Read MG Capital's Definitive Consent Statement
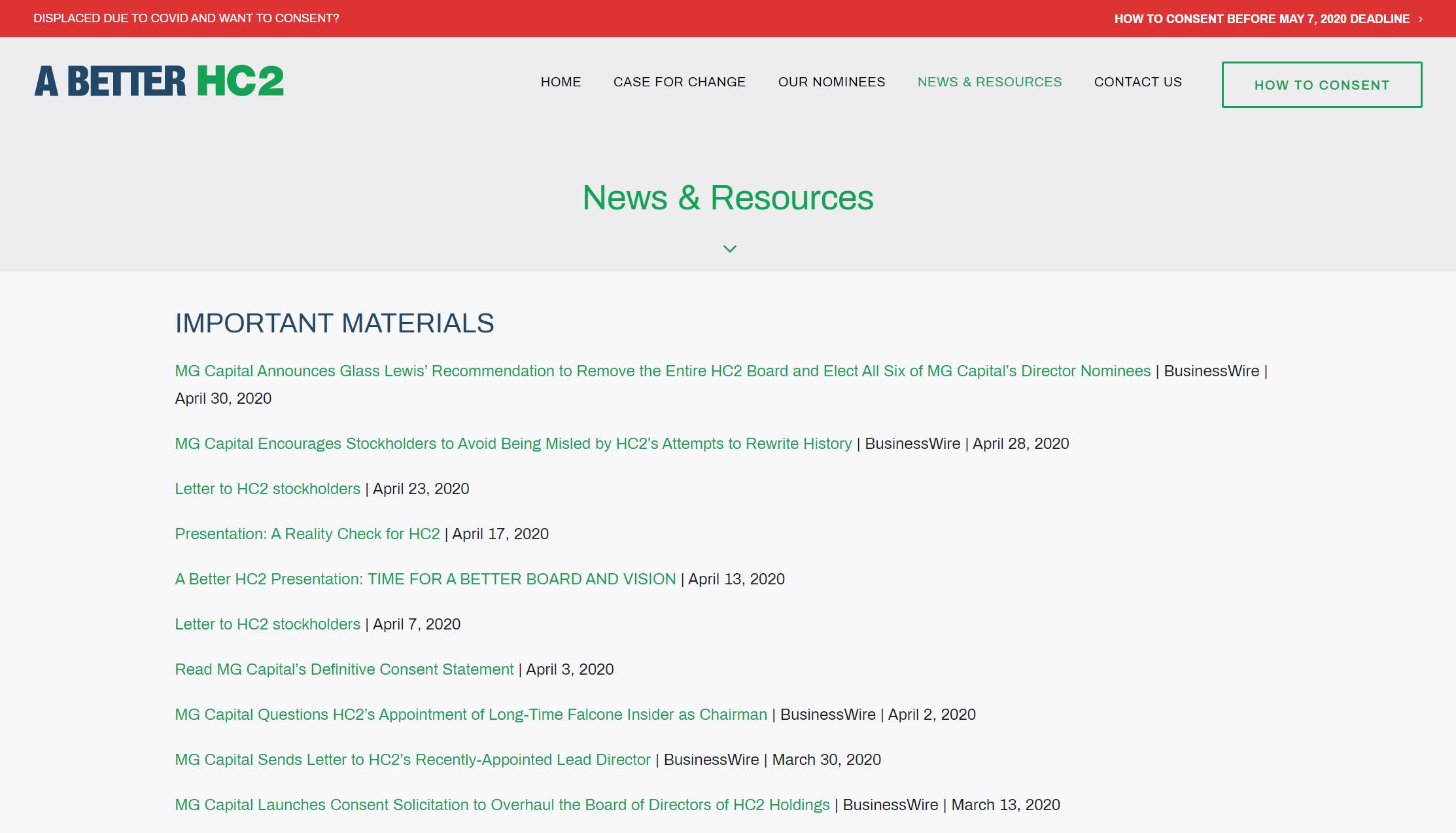The width and height of the screenshot is (1456, 833). point(344,669)
